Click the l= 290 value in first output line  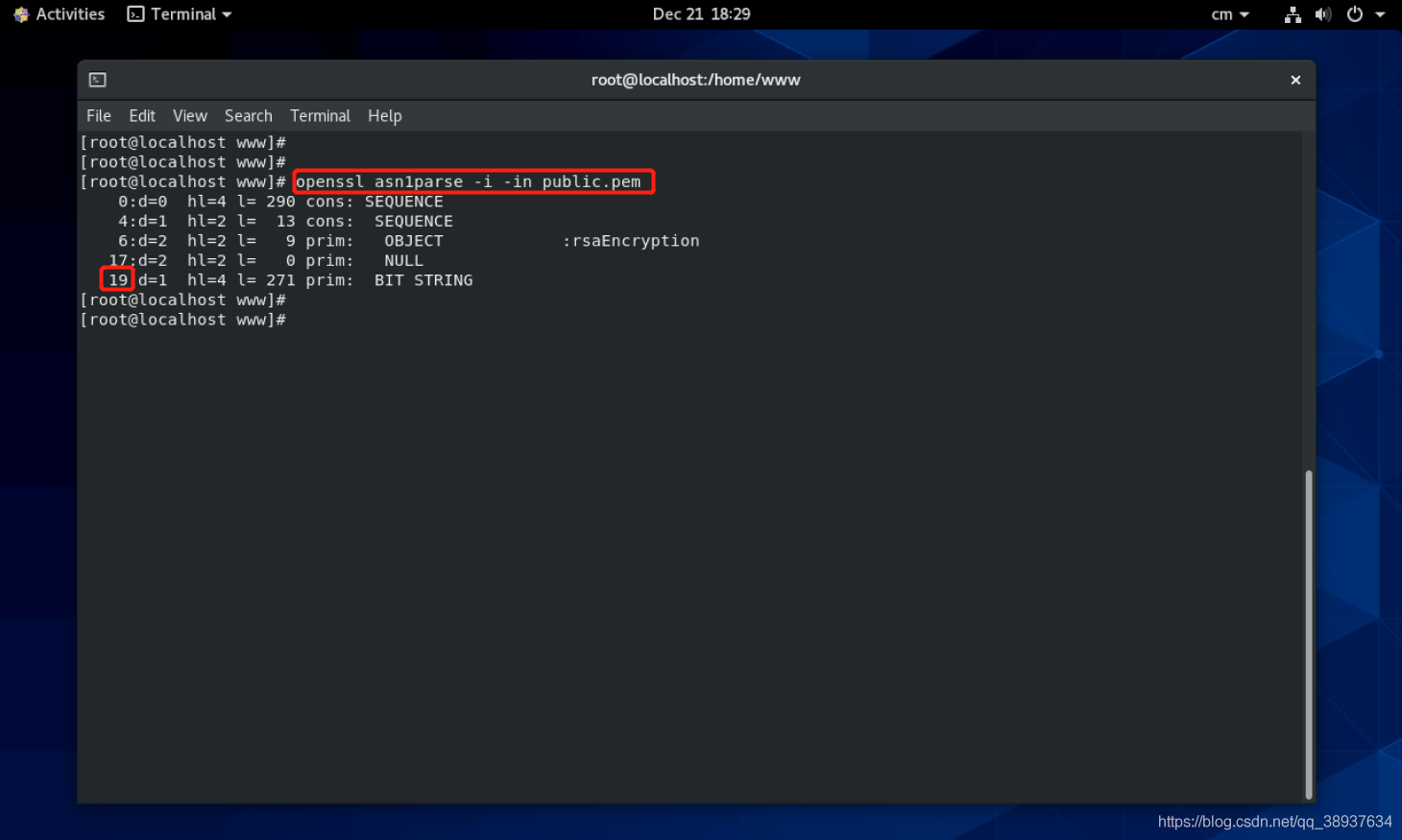click(x=266, y=202)
